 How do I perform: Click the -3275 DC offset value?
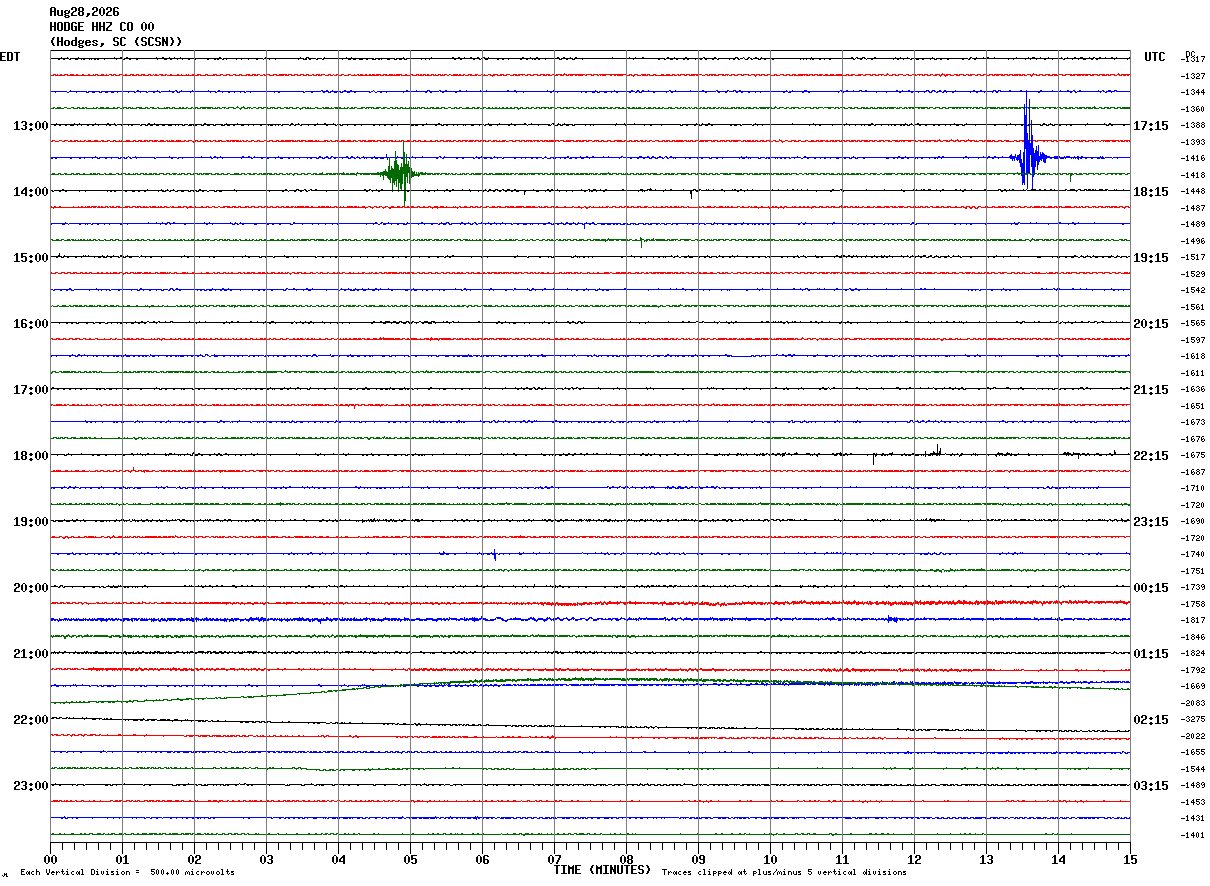[x=1192, y=720]
